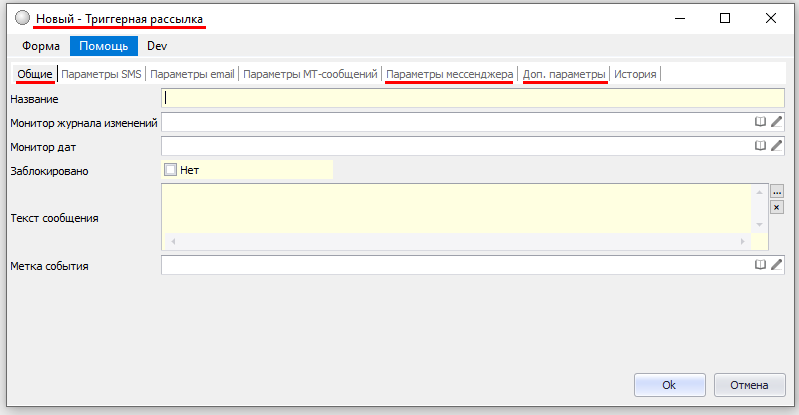The image size is (799, 415).
Task: Open lookup book for Монитор журнала изменений
Action: (760, 122)
